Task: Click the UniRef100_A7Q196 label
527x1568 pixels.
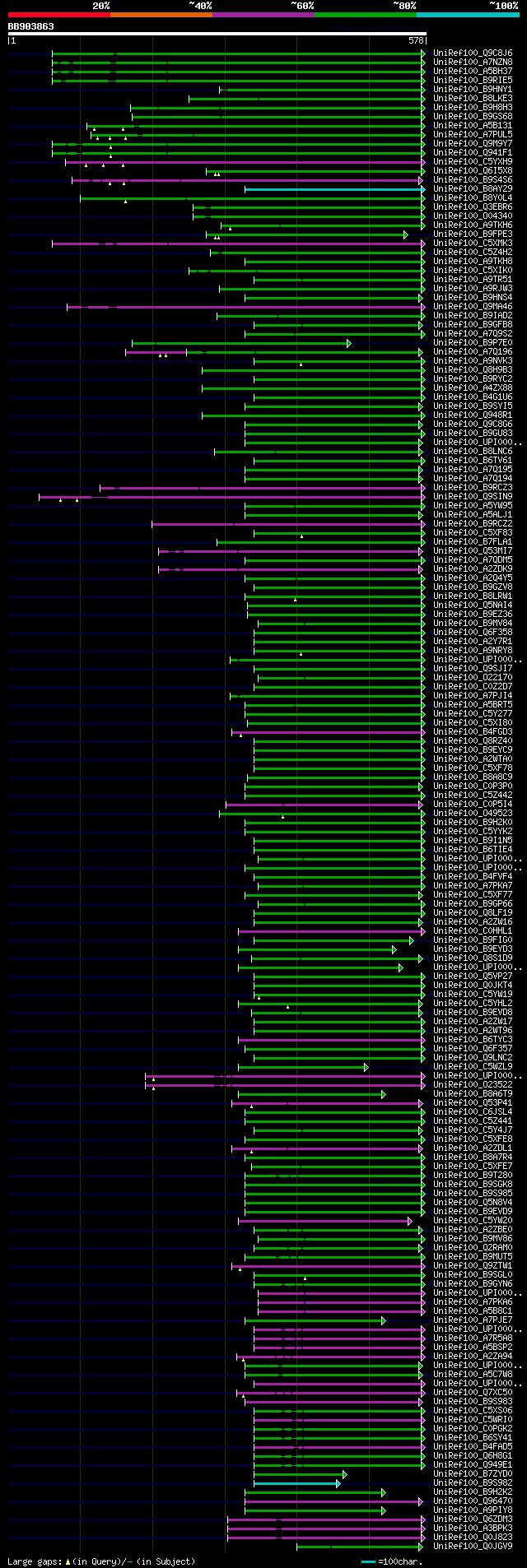Action: click(x=473, y=352)
